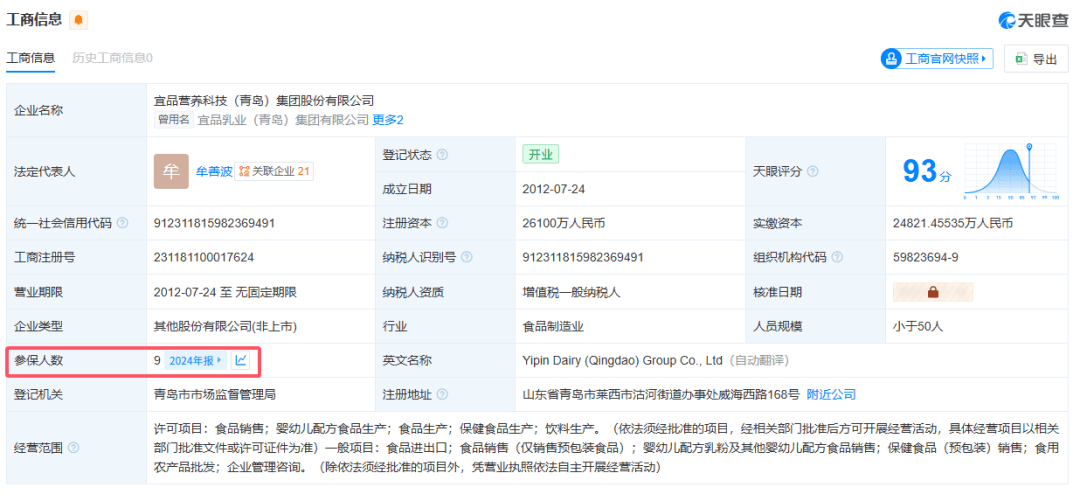Click the score distribution curve chart
This screenshot has height=501, width=1080.
coord(1014,172)
